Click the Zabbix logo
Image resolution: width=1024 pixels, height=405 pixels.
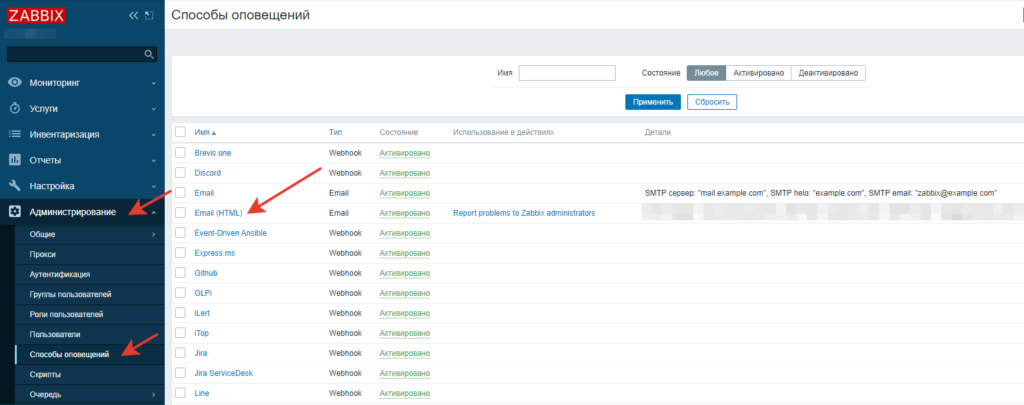pyautogui.click(x=36, y=16)
